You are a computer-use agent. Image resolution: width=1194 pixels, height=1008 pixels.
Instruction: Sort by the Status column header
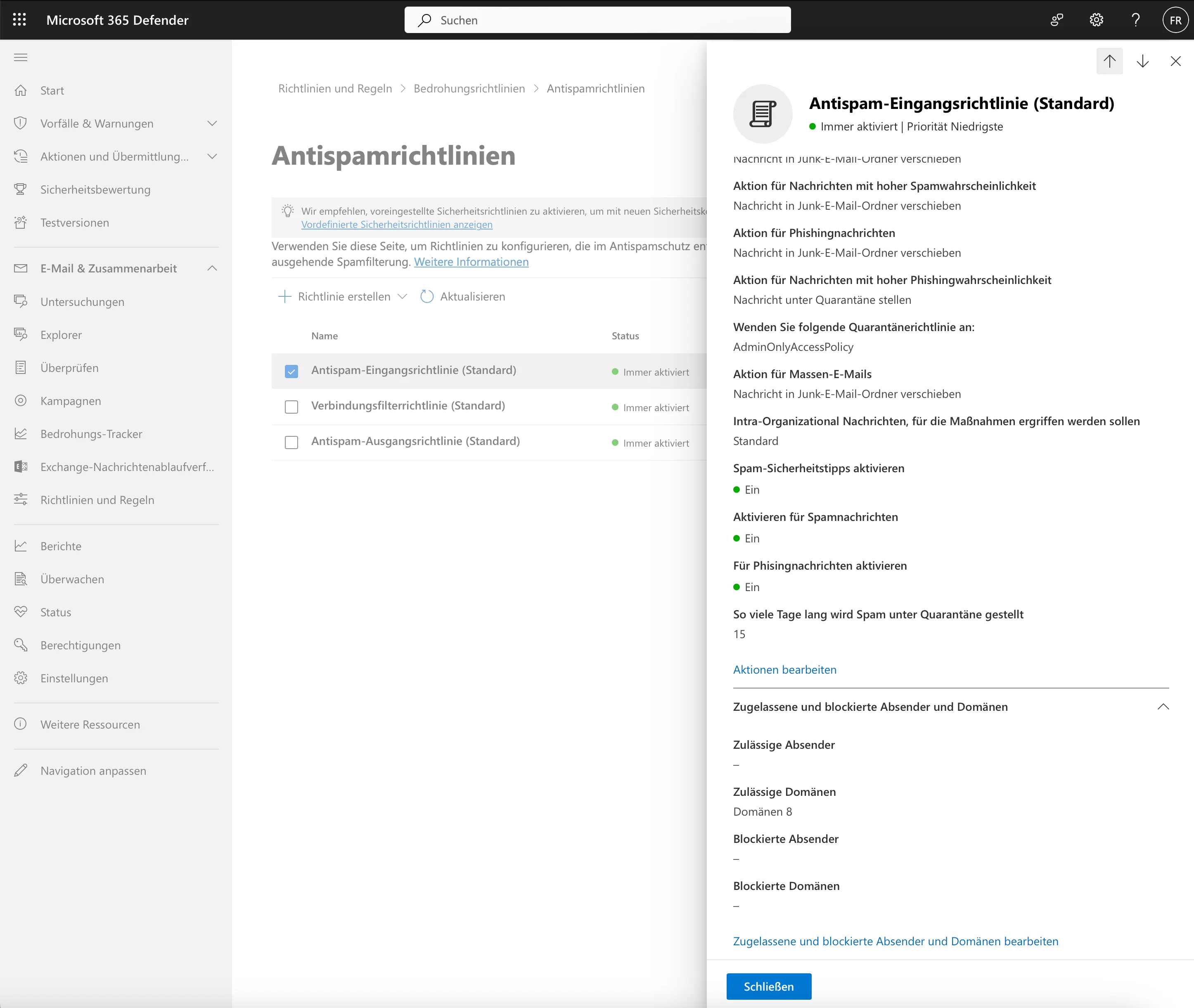click(625, 336)
